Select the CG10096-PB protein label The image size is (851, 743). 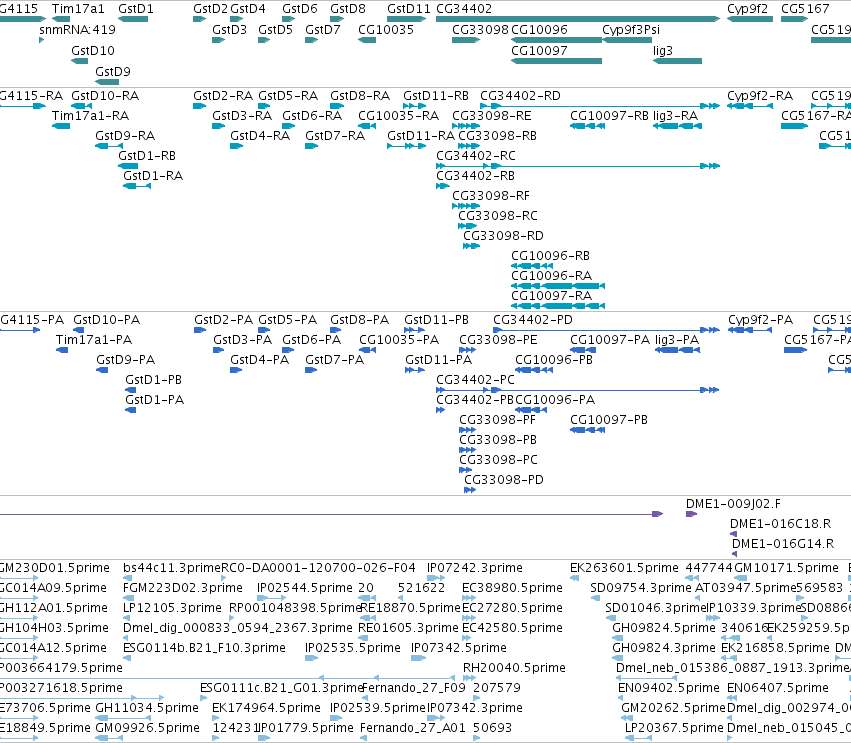tap(554, 360)
